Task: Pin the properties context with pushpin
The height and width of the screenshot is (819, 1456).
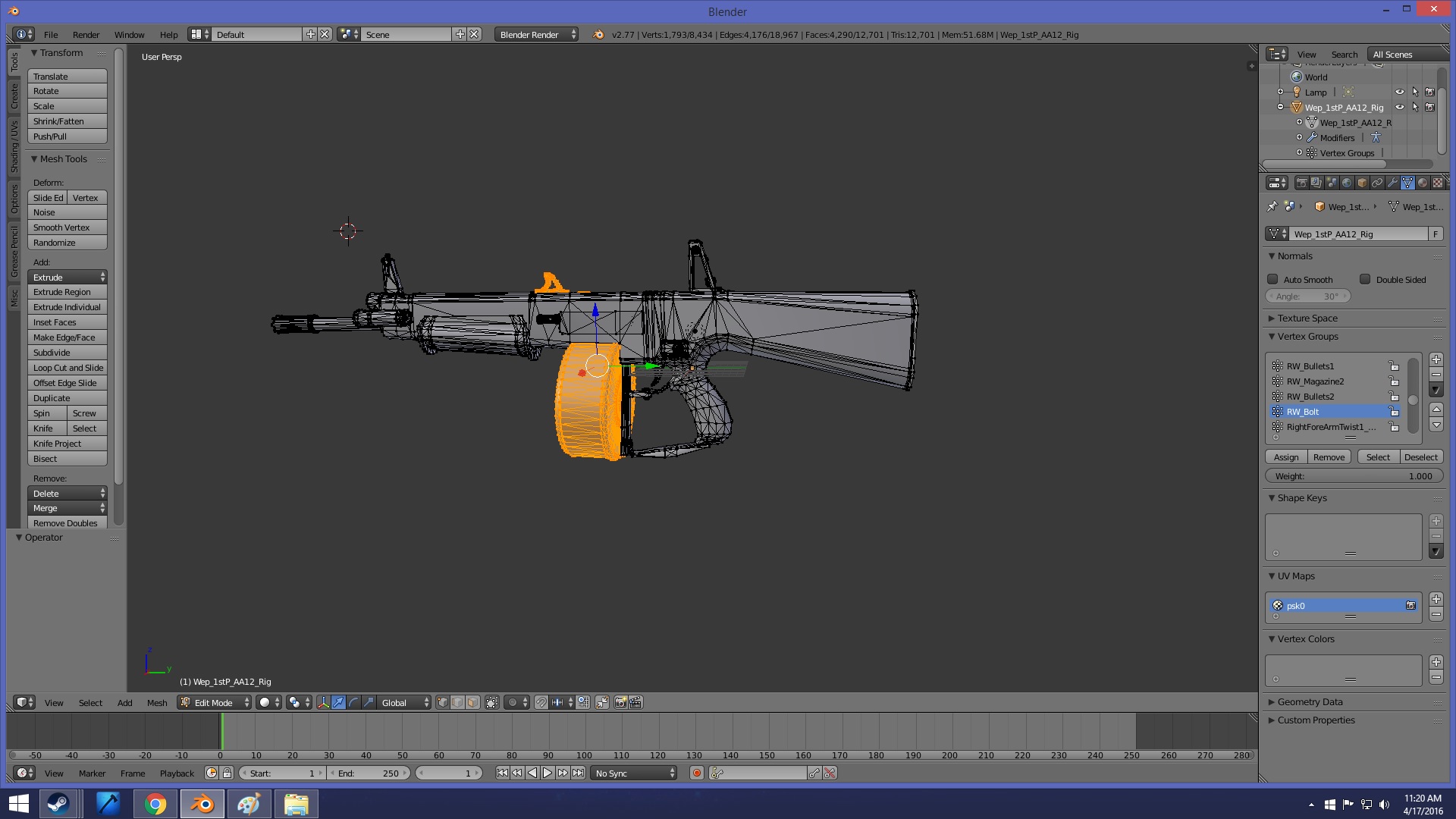Action: 1272,206
